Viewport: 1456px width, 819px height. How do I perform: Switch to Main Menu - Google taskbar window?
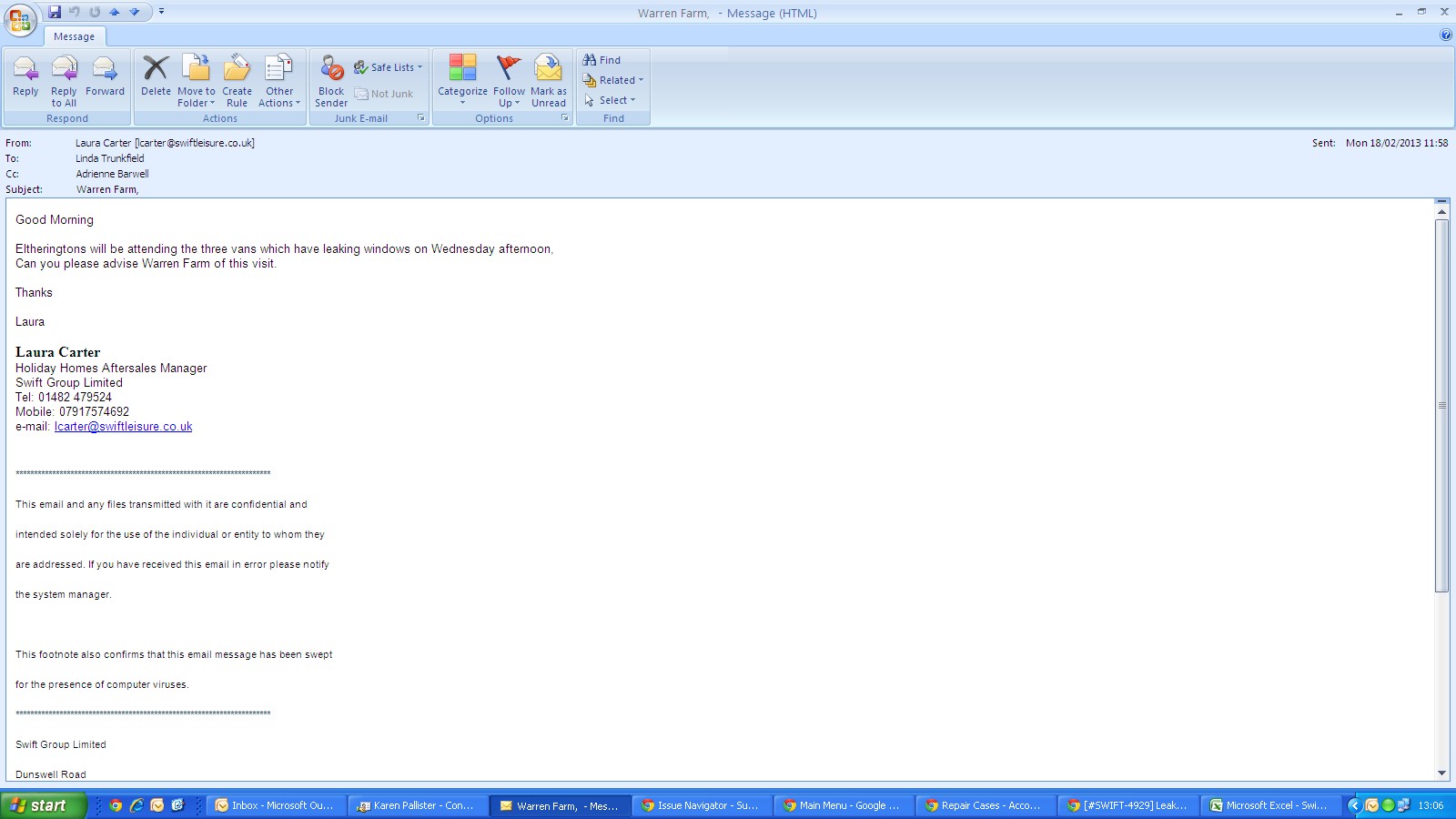coord(844,805)
